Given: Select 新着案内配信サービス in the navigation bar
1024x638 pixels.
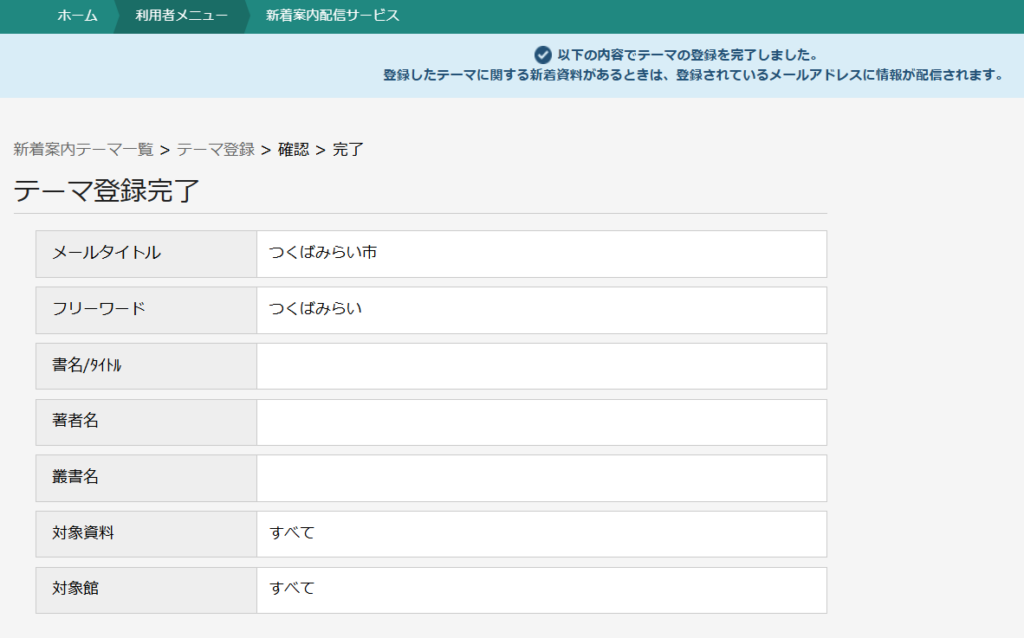Looking at the screenshot, I should [332, 16].
